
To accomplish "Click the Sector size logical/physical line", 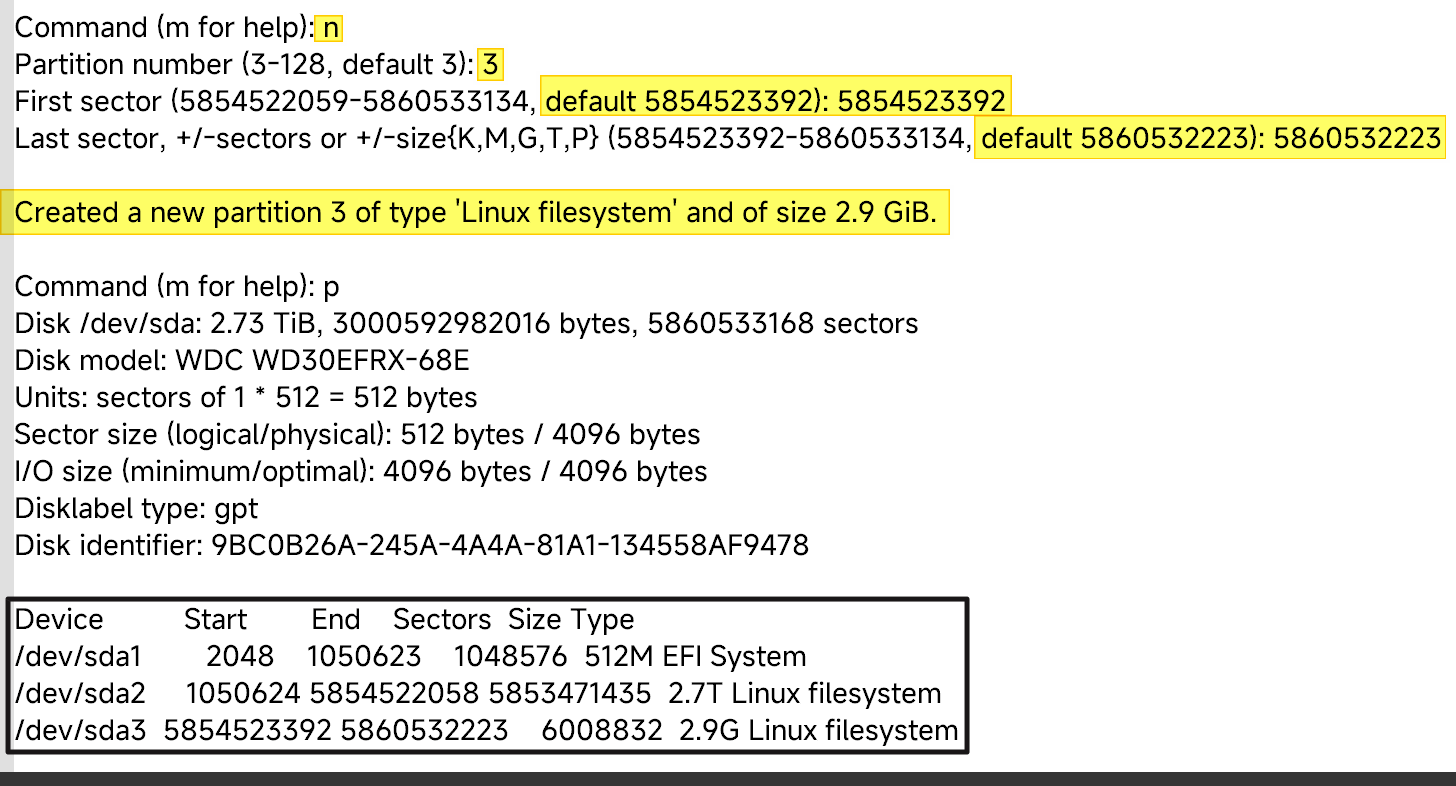I will point(357,435).
